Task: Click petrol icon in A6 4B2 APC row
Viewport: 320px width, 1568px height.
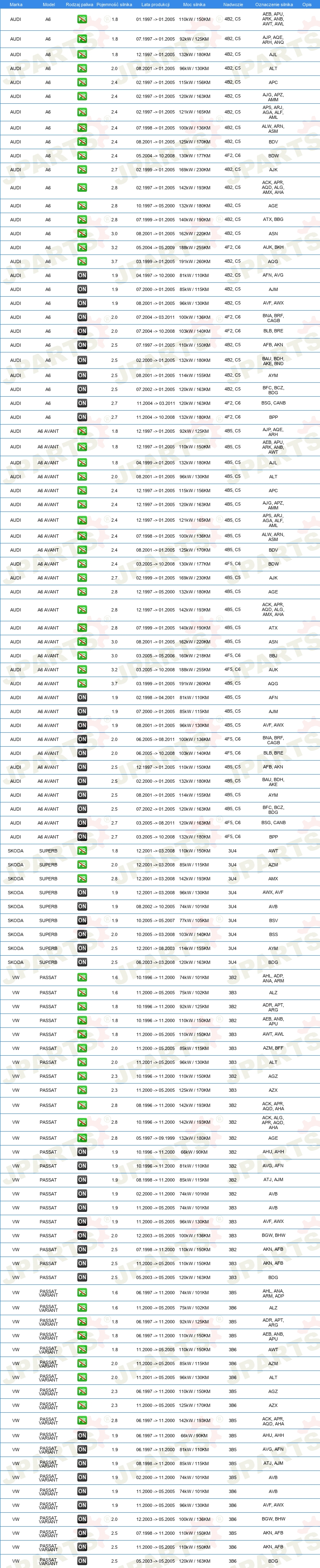Action: [82, 82]
